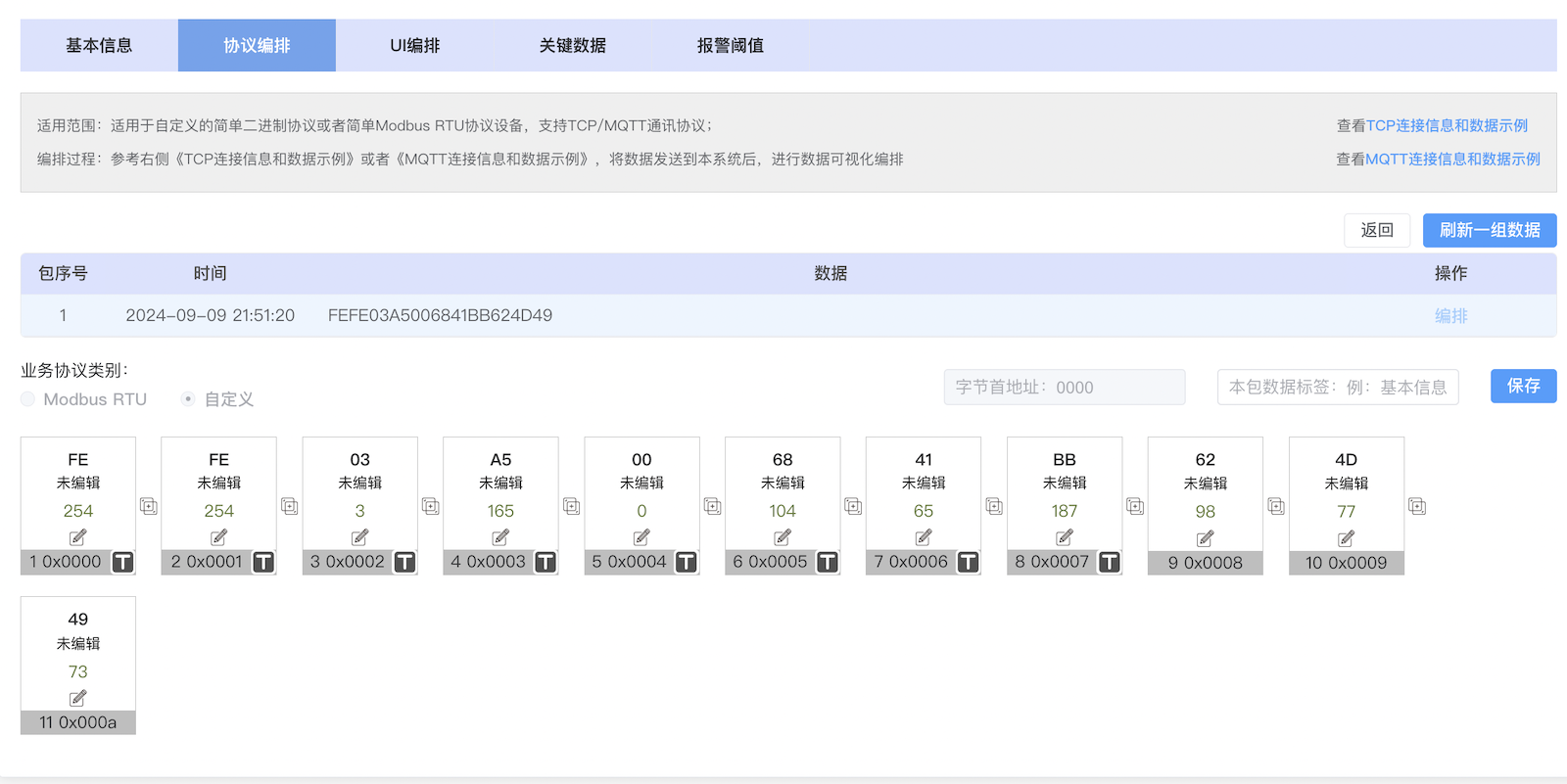This screenshot has height=784, width=1567.
Task: Focus the 本包数据标签 input field
Action: click(x=1338, y=387)
